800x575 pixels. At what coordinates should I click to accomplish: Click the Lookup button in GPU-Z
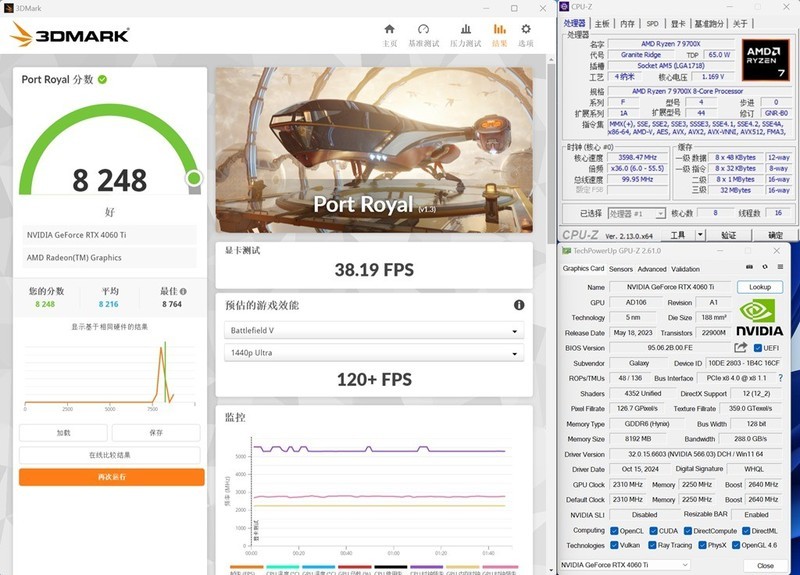[x=760, y=287]
